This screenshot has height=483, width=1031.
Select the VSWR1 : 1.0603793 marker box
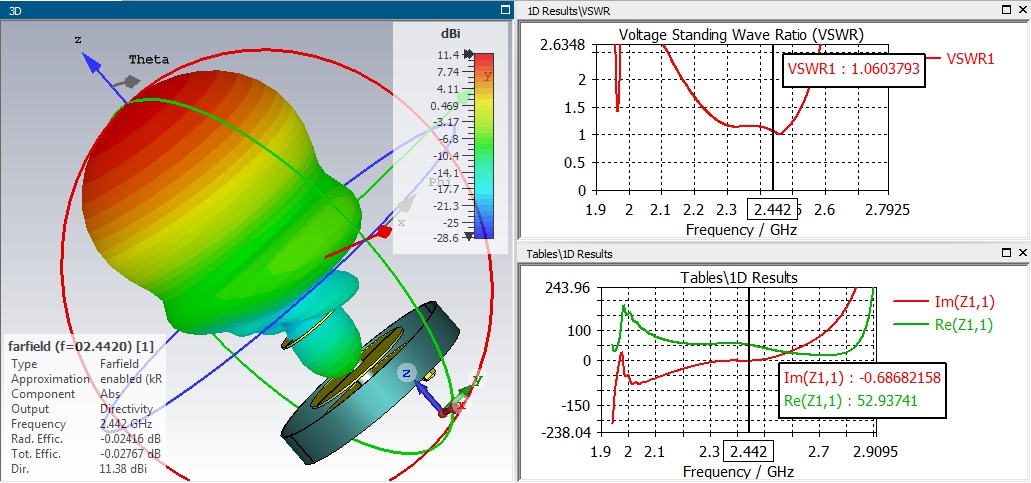coord(853,68)
